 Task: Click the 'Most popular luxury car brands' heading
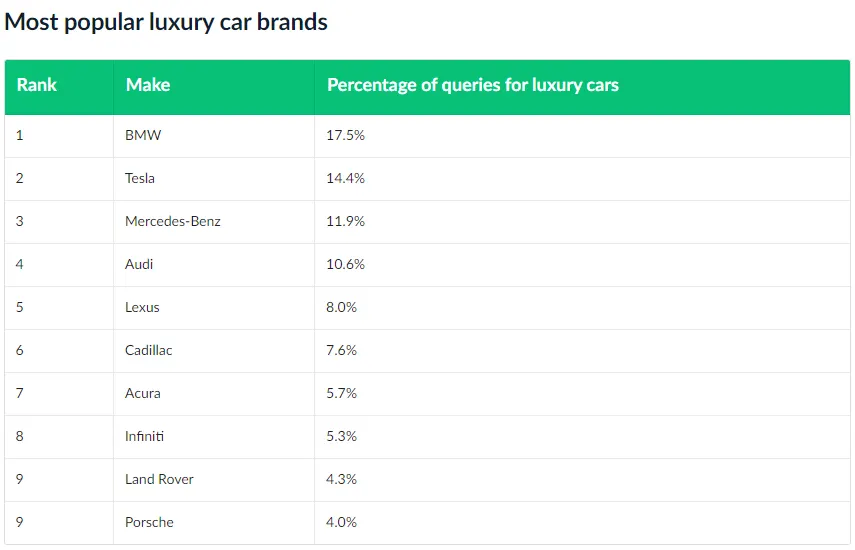coord(166,22)
